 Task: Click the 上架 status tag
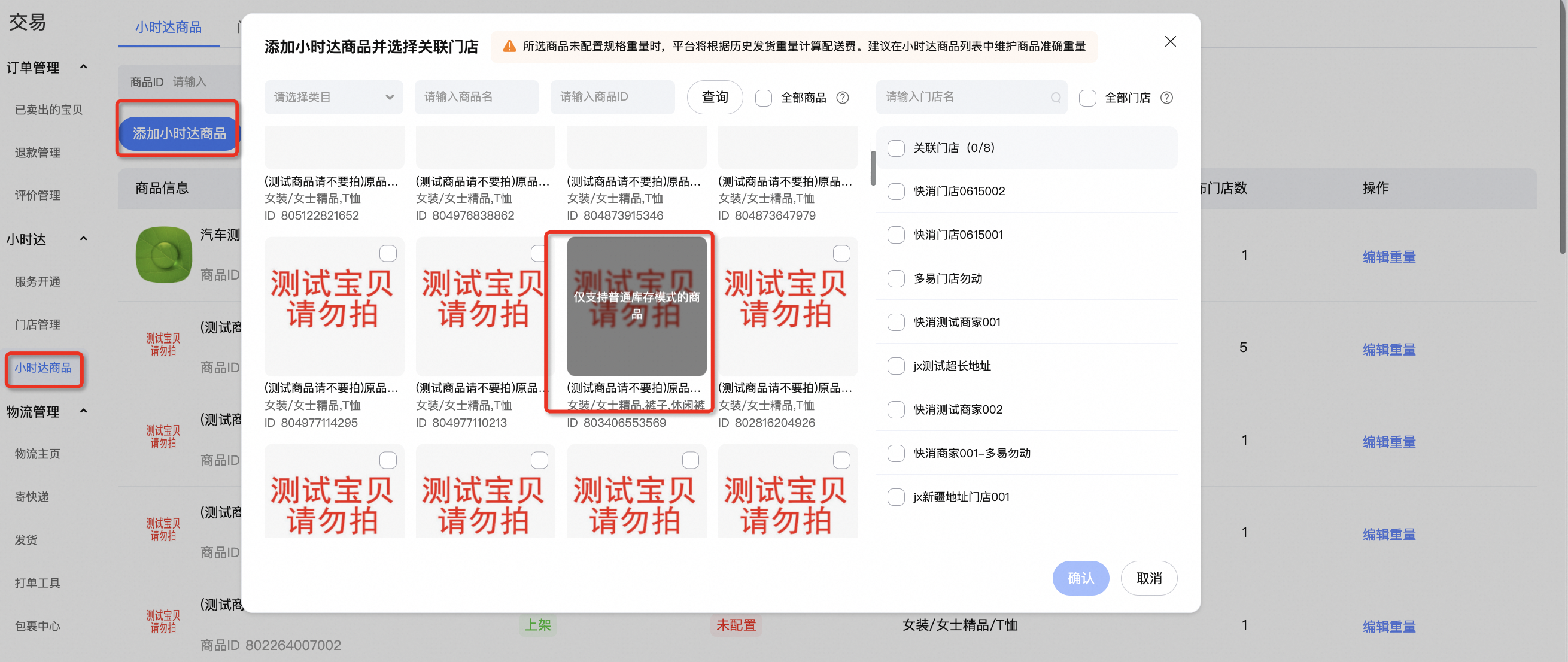[x=537, y=625]
